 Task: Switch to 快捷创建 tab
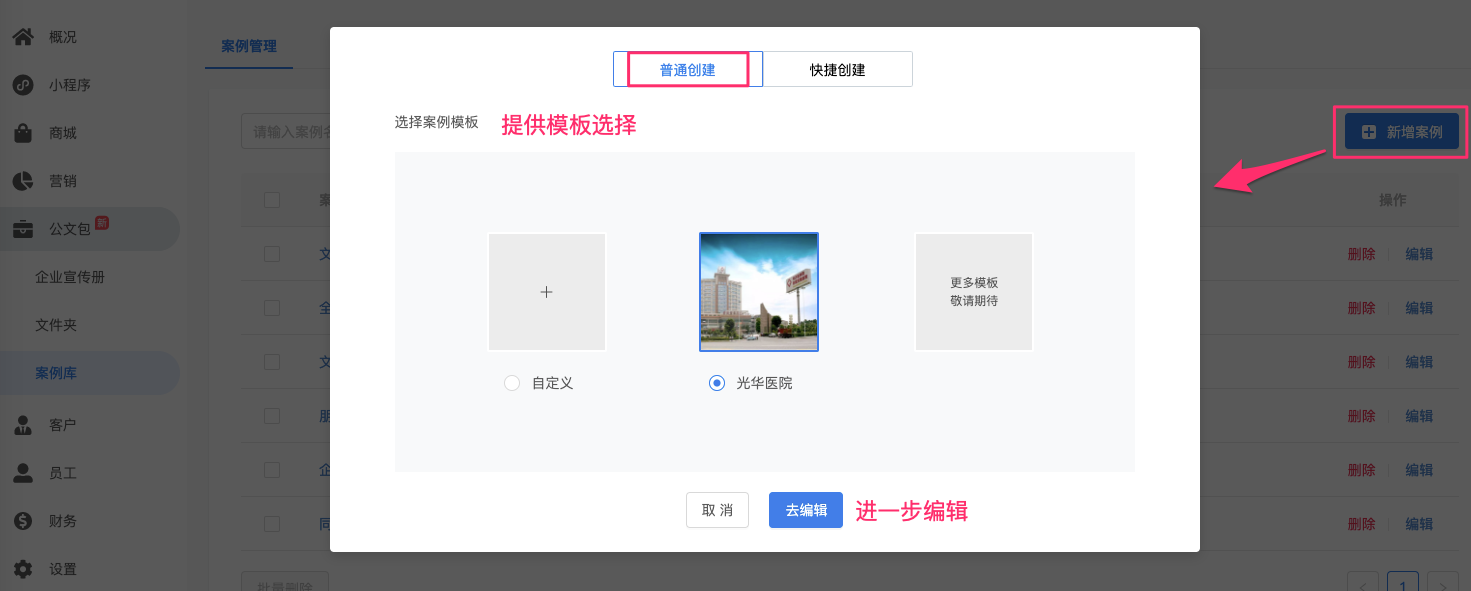pyautogui.click(x=838, y=70)
